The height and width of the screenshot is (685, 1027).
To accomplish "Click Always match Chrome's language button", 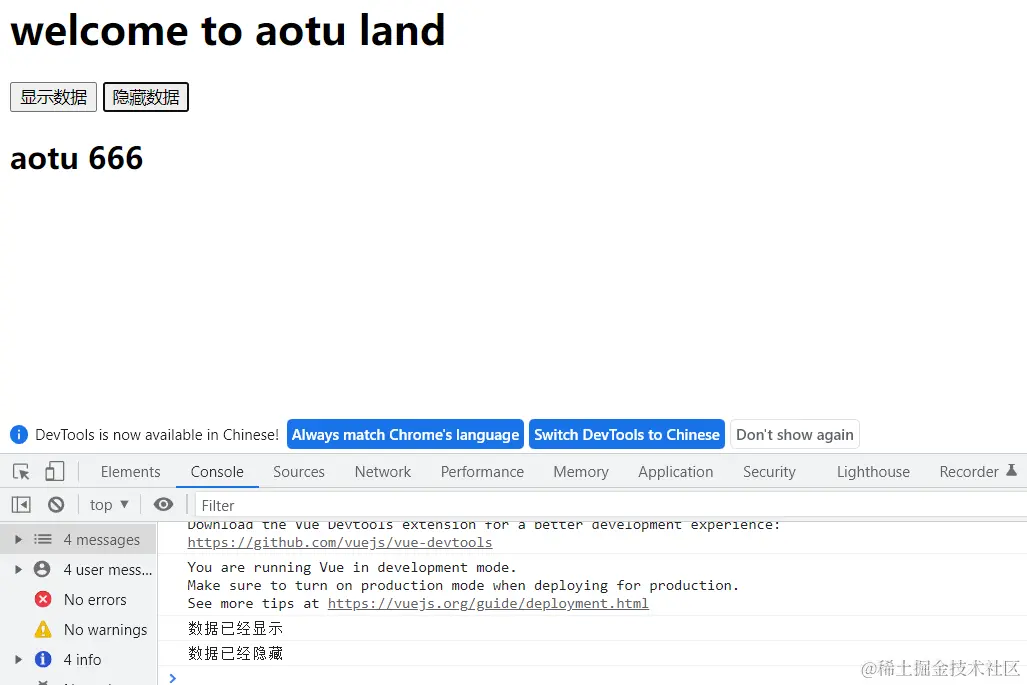I will click(x=405, y=434).
